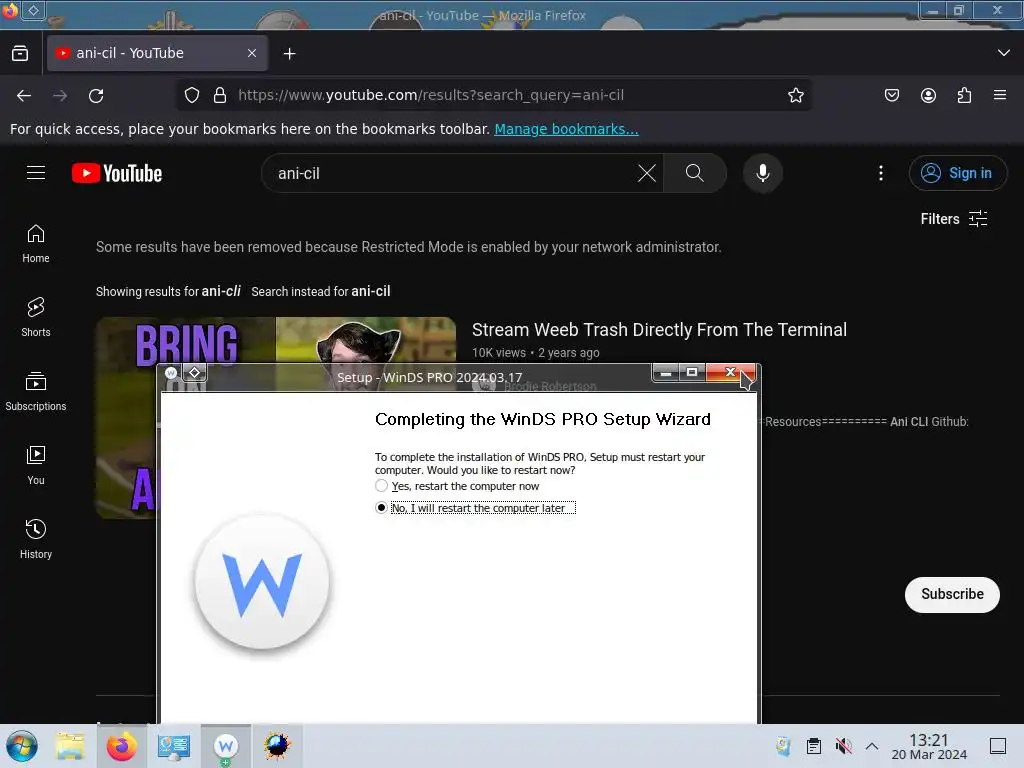Open Manage bookmarks link
This screenshot has height=768, width=1024.
(x=566, y=129)
